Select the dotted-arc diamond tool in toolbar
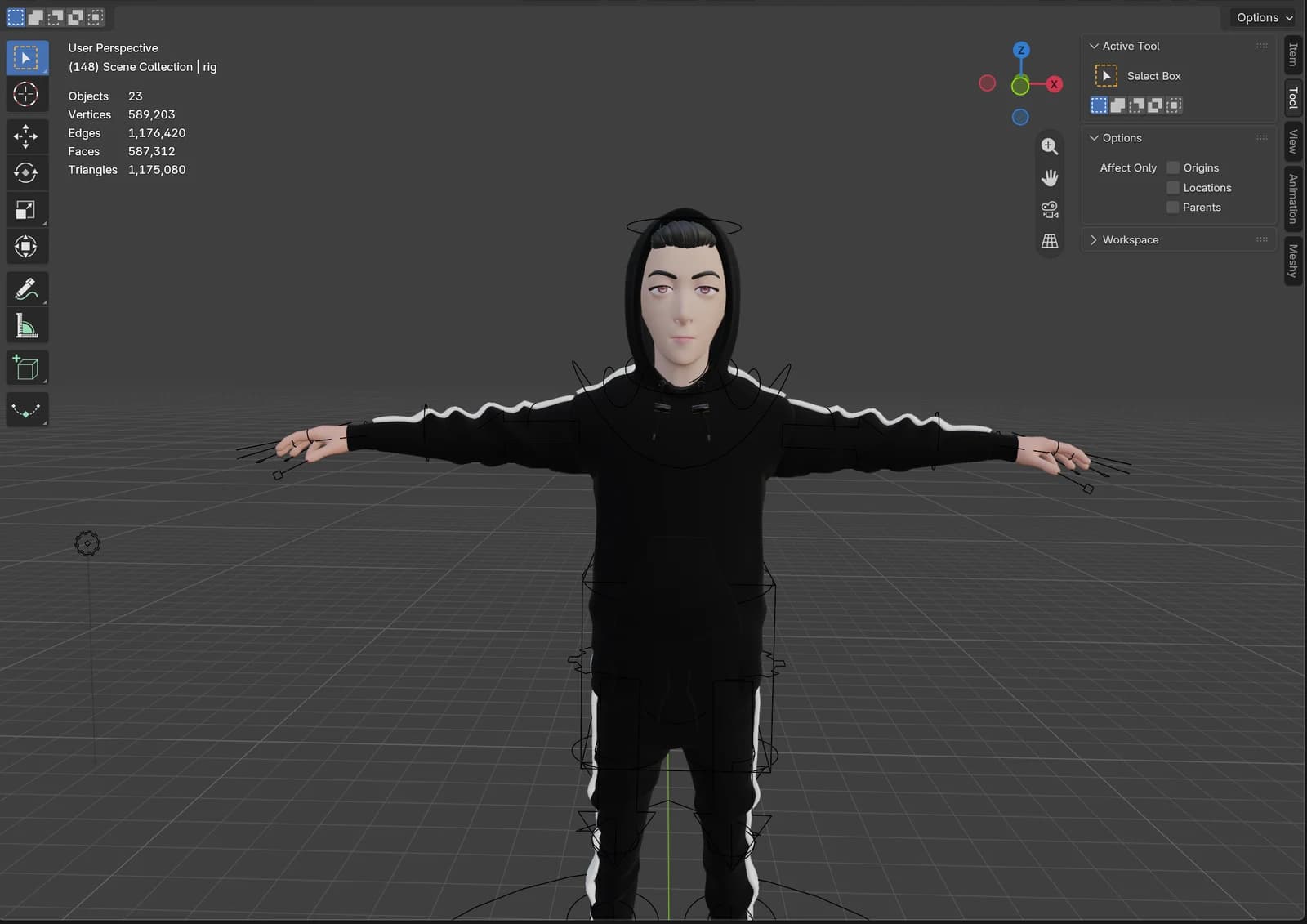Viewport: 1307px width, 924px height. (x=26, y=410)
